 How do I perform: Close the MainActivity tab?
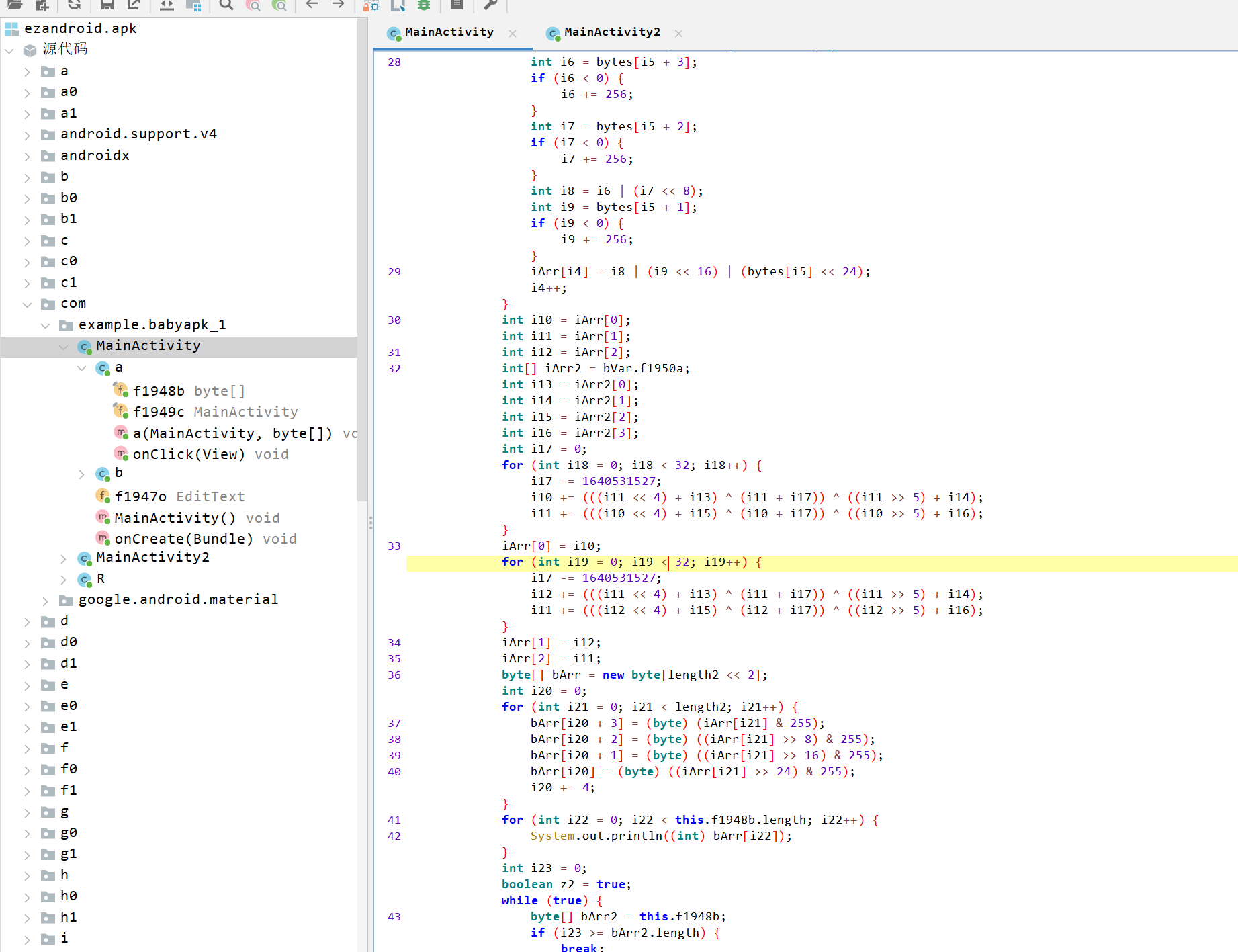coord(513,33)
